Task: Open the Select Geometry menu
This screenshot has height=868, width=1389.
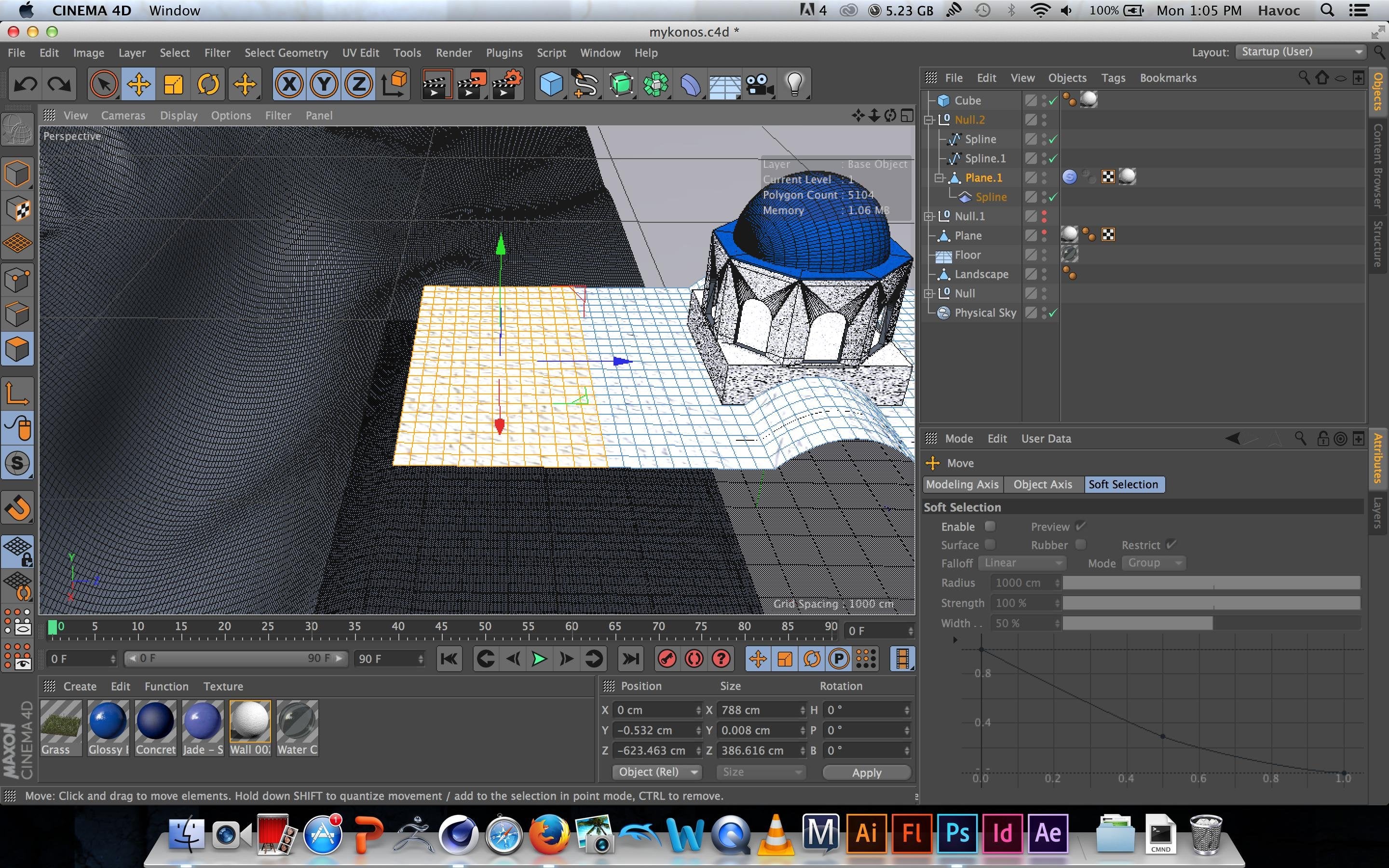Action: (x=286, y=53)
